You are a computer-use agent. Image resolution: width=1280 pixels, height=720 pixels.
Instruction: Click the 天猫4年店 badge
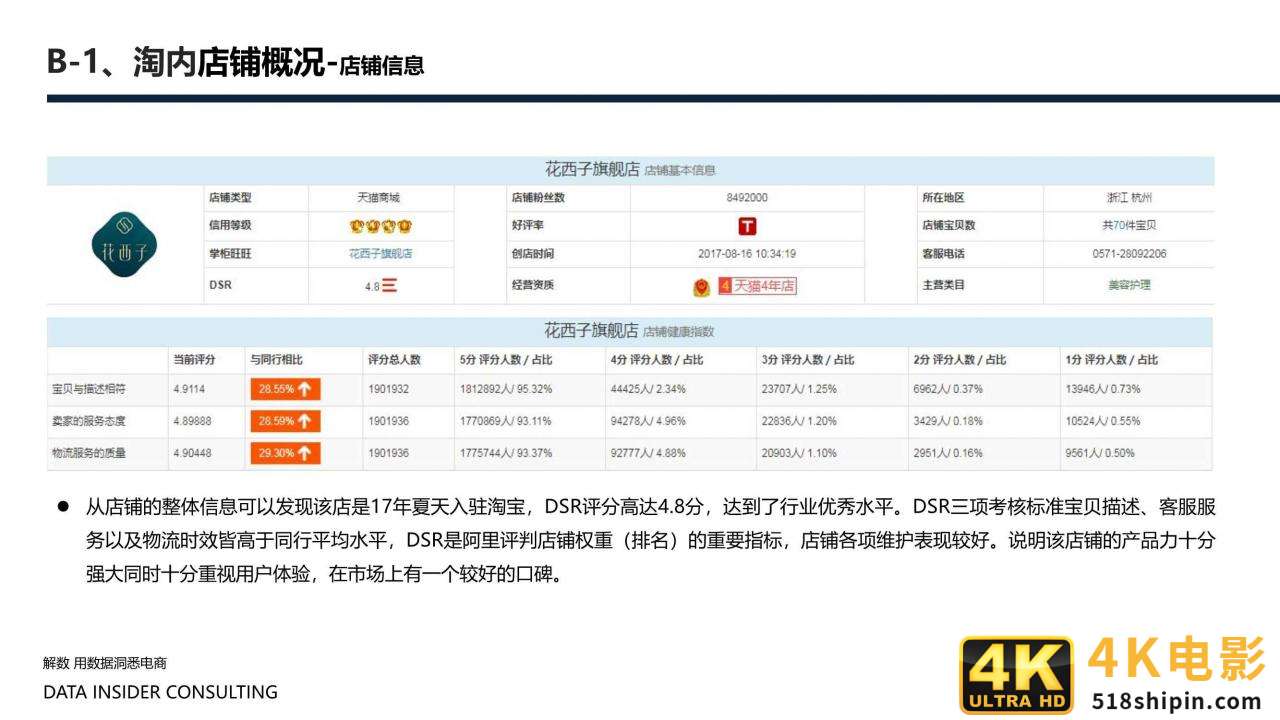[x=757, y=286]
